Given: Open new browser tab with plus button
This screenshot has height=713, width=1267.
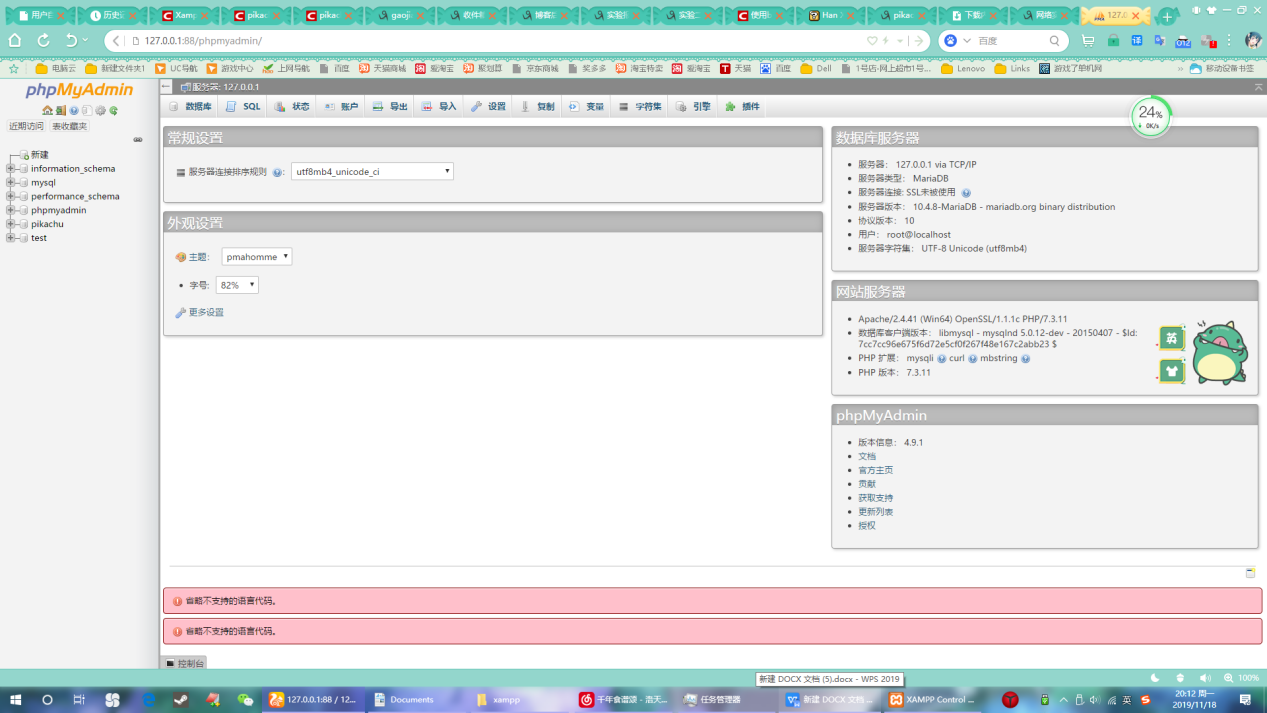Looking at the screenshot, I should click(1166, 16).
